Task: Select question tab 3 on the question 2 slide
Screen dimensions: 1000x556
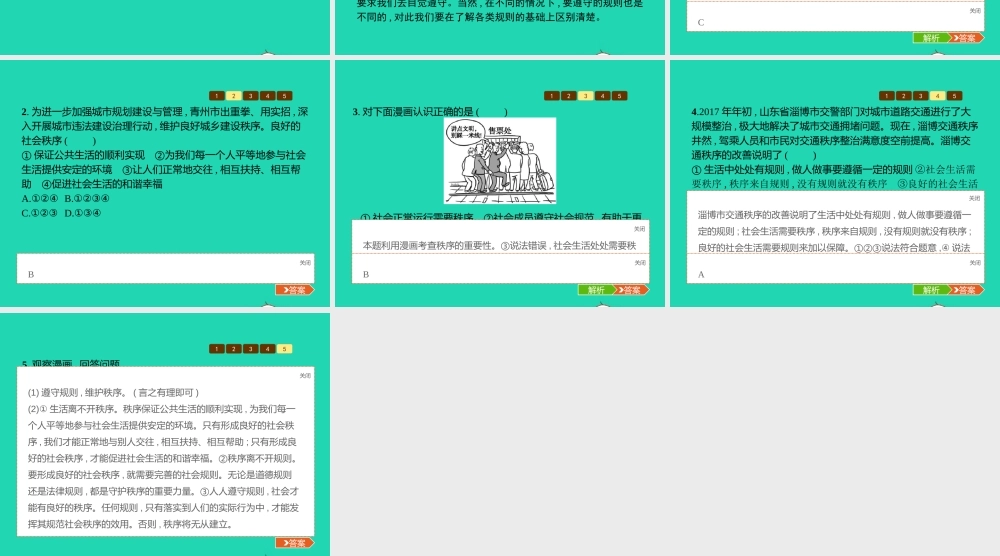Action: tap(251, 96)
